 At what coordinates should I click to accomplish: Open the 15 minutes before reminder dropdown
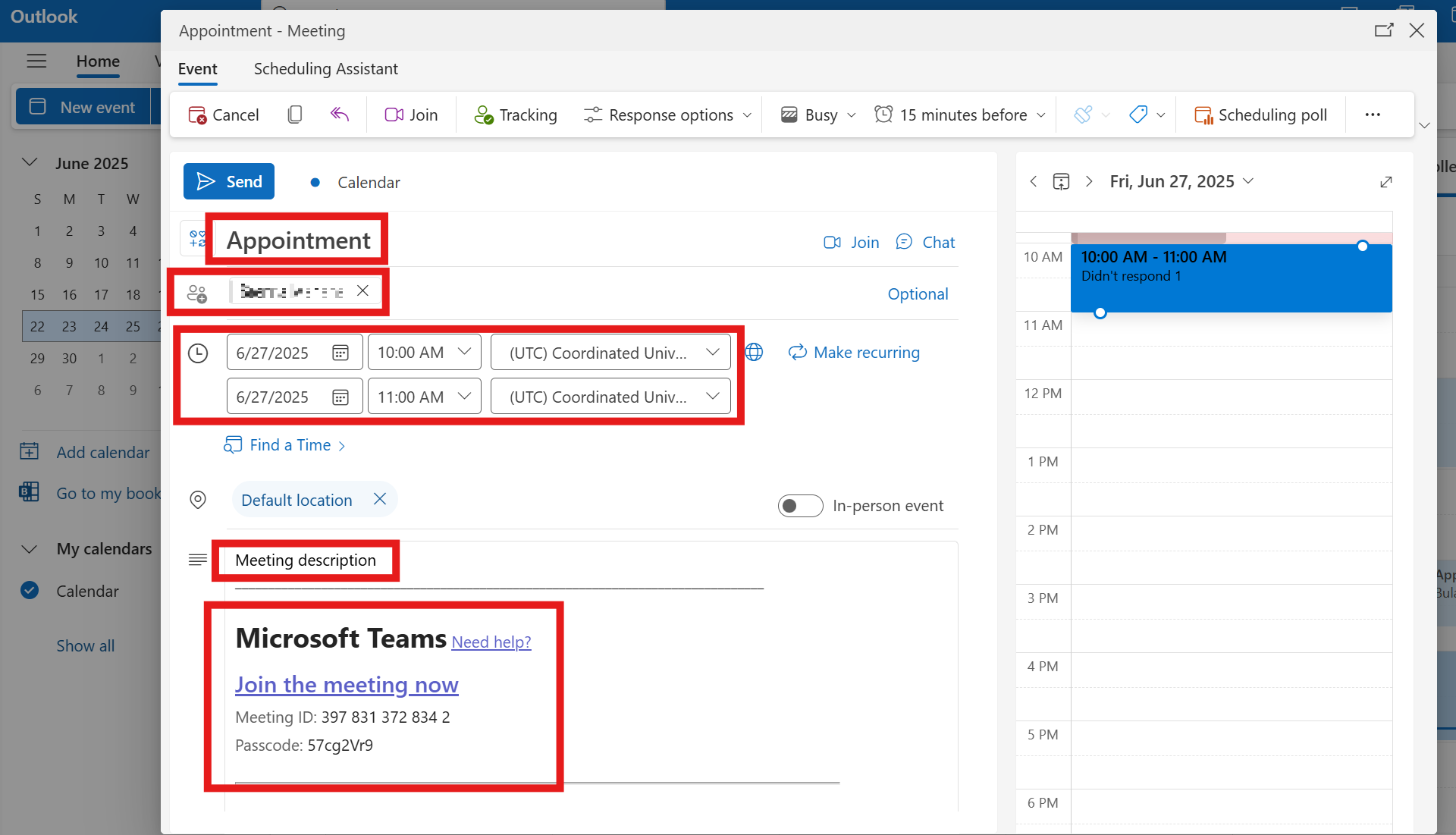click(x=962, y=115)
